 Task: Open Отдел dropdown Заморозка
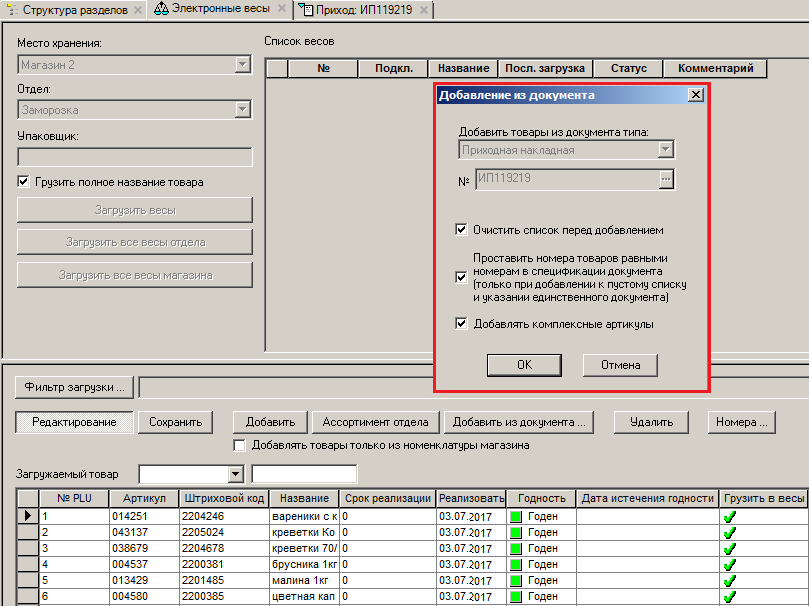[242, 109]
